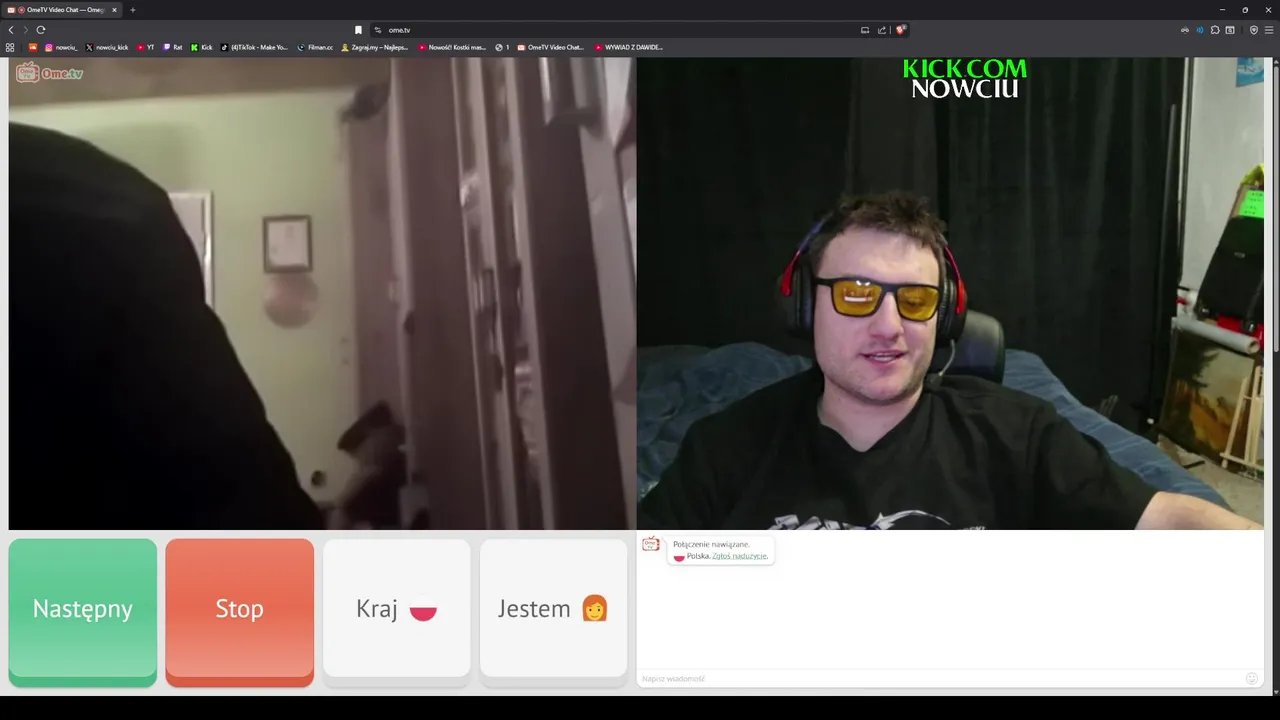Select the OmeTV Video Chat browser tab
1280x720 pixels.
(x=62, y=10)
